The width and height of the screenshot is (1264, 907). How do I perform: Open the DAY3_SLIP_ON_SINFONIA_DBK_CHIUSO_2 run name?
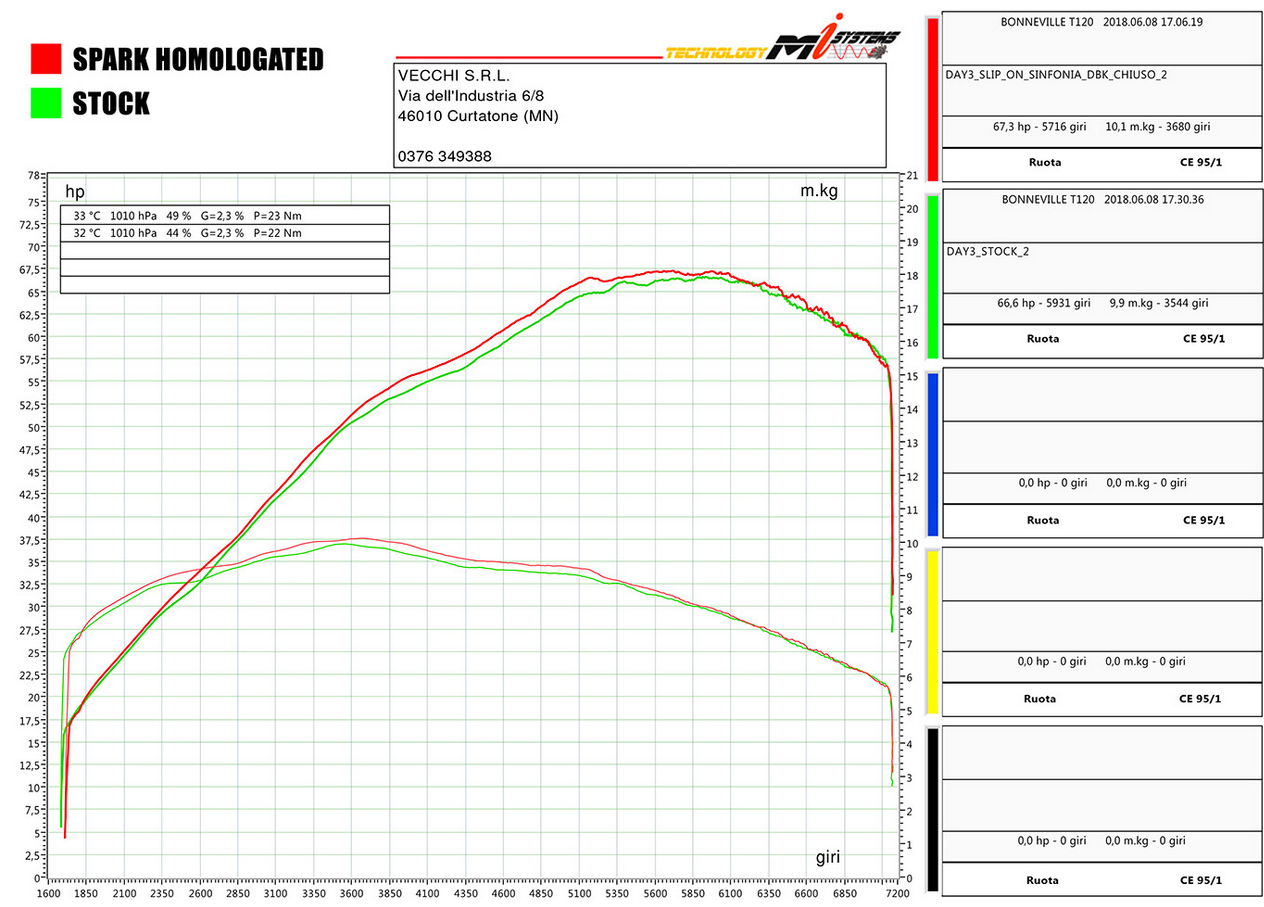tap(1056, 74)
